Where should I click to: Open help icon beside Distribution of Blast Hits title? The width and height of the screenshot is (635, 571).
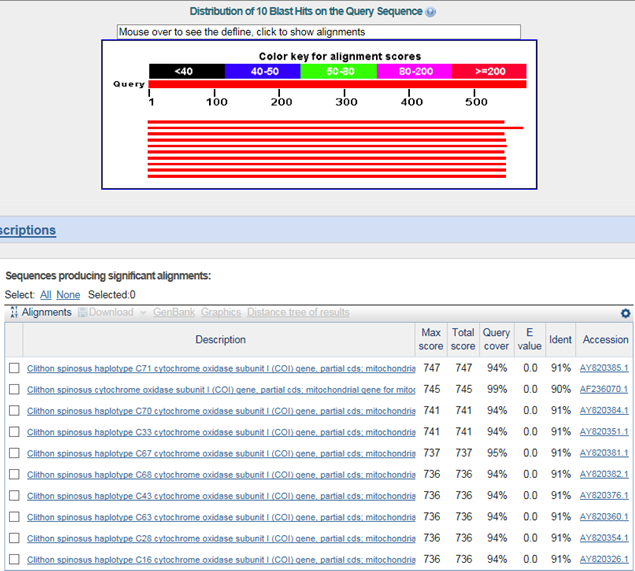[x=431, y=12]
